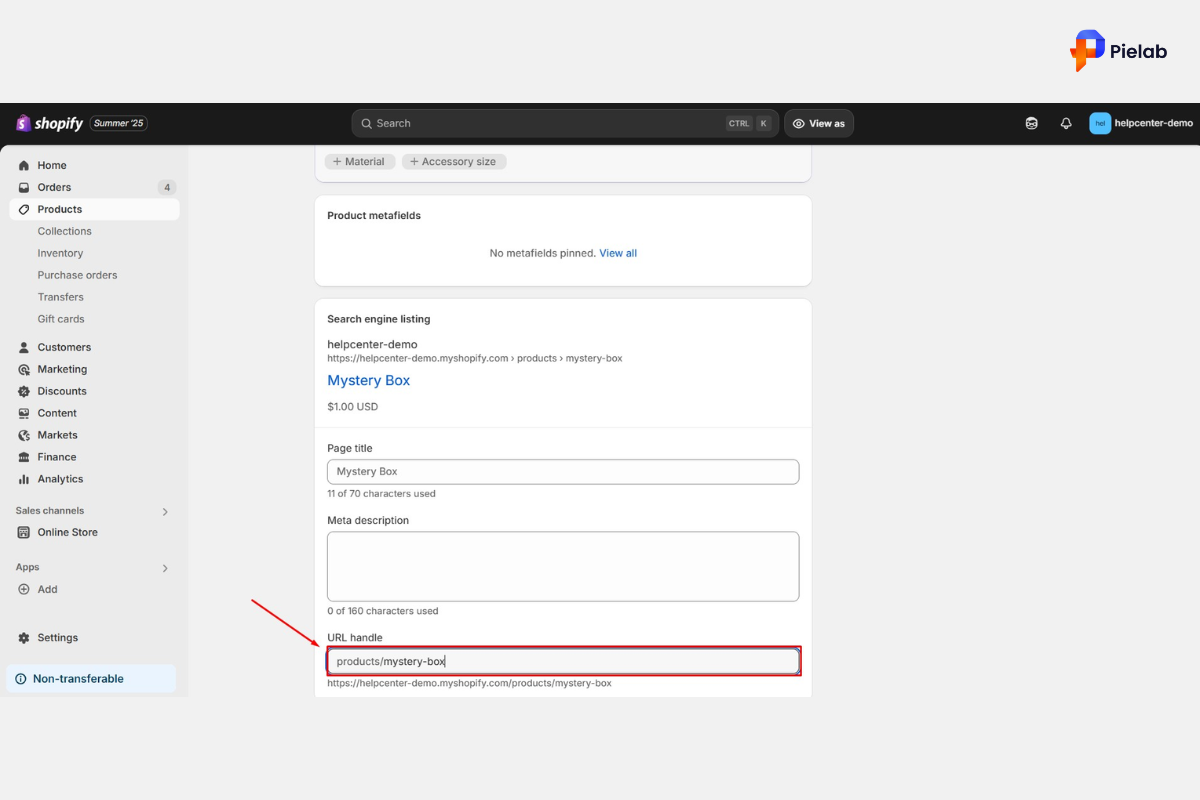Viewport: 1200px width, 800px height.
Task: Open Gift cards
Action: (x=61, y=319)
